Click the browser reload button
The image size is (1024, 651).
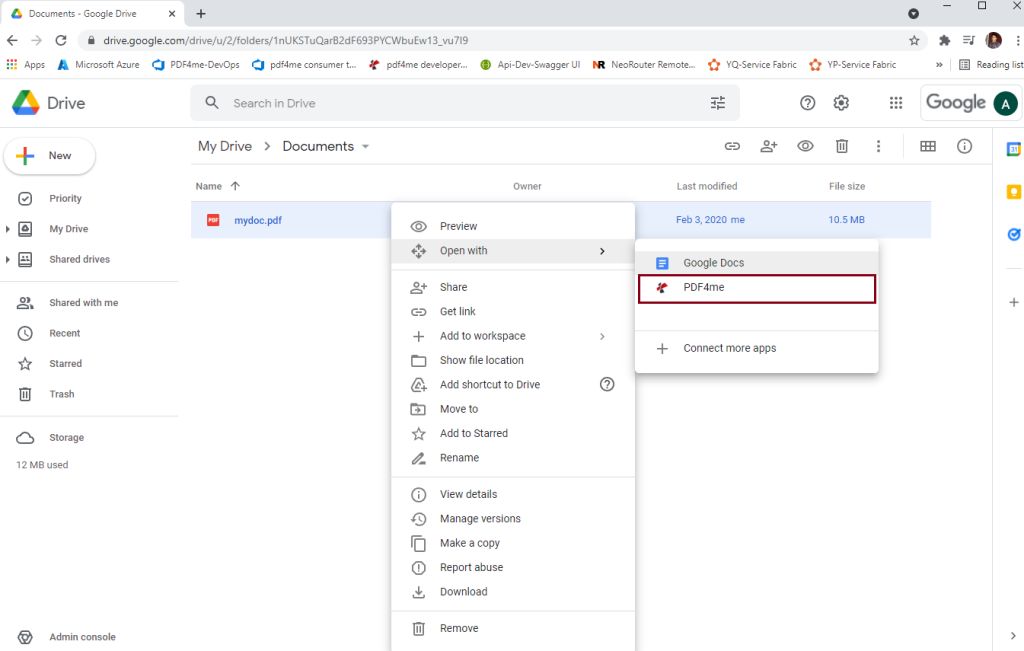click(61, 40)
